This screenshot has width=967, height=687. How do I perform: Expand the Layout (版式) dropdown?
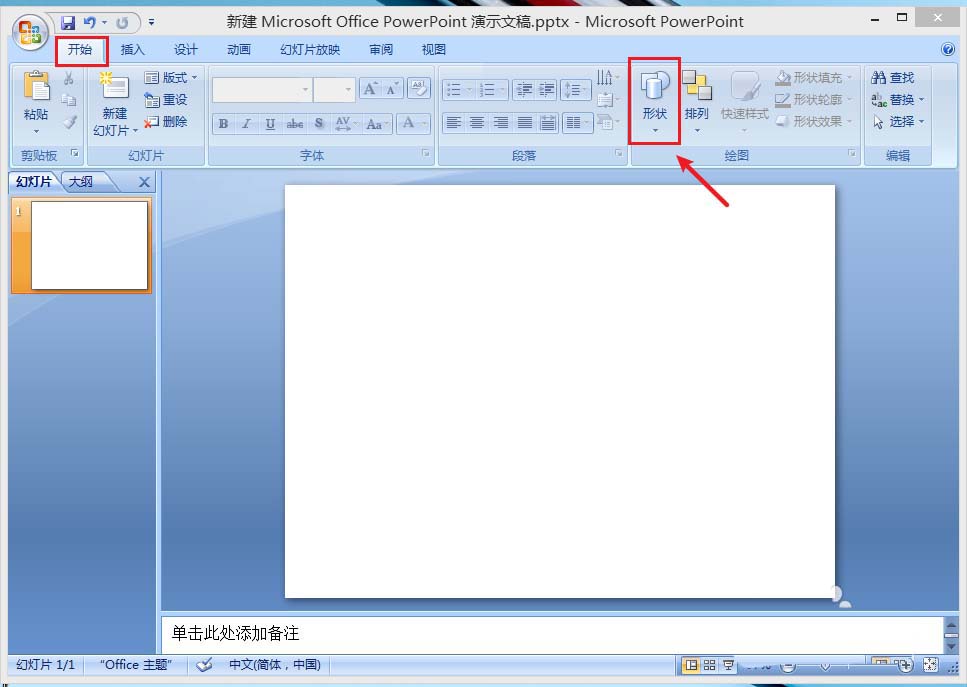pyautogui.click(x=171, y=78)
